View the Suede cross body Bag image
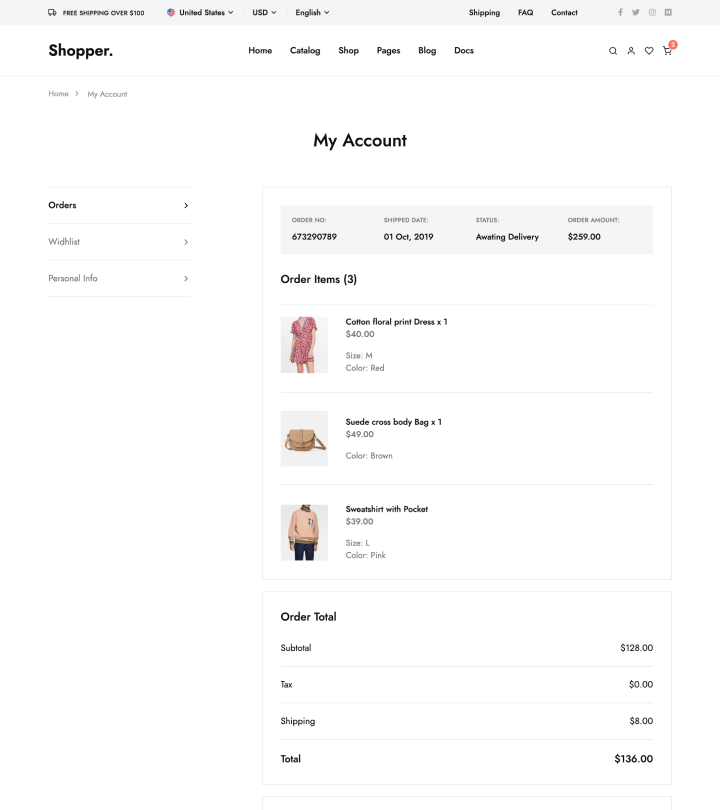The image size is (720, 810). point(304,438)
